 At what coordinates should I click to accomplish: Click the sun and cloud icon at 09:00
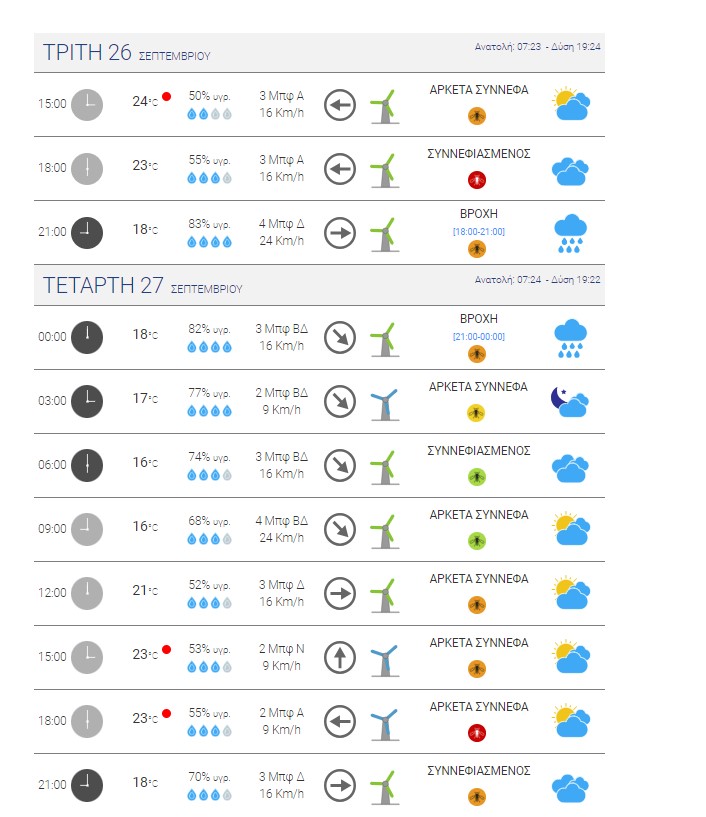point(571,529)
